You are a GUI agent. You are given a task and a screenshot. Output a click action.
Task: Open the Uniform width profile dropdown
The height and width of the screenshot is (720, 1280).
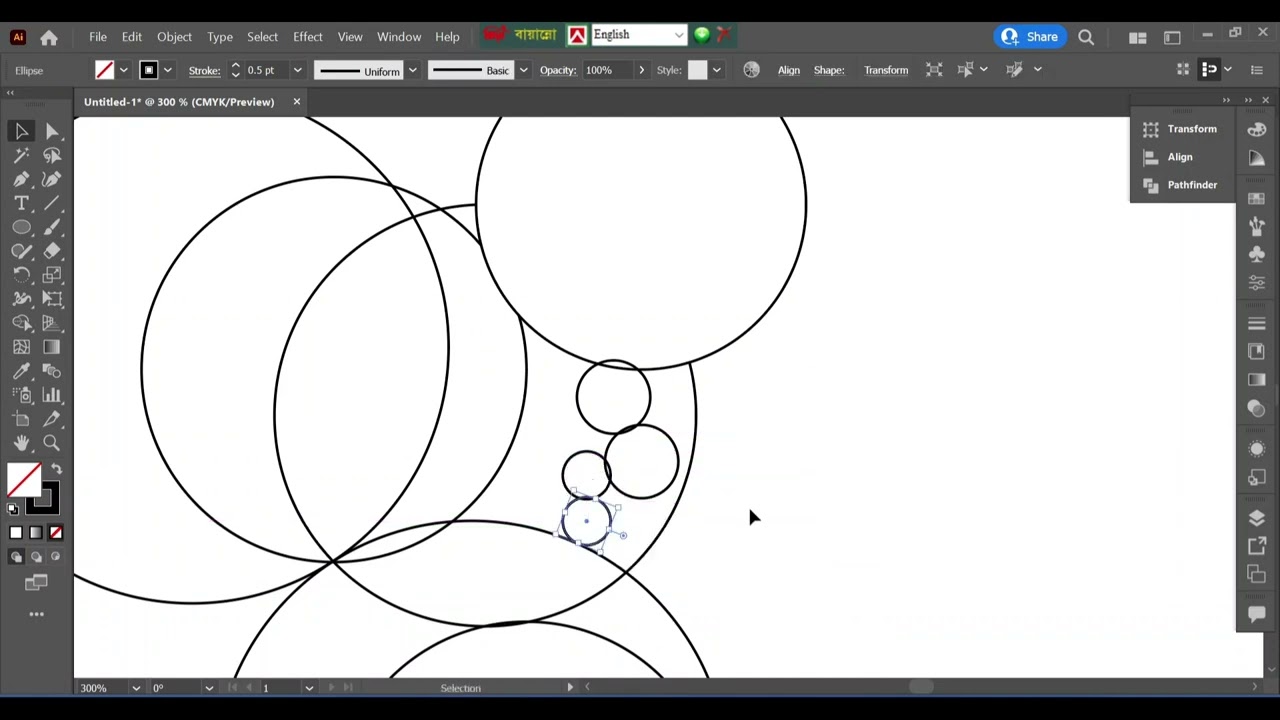coord(412,70)
